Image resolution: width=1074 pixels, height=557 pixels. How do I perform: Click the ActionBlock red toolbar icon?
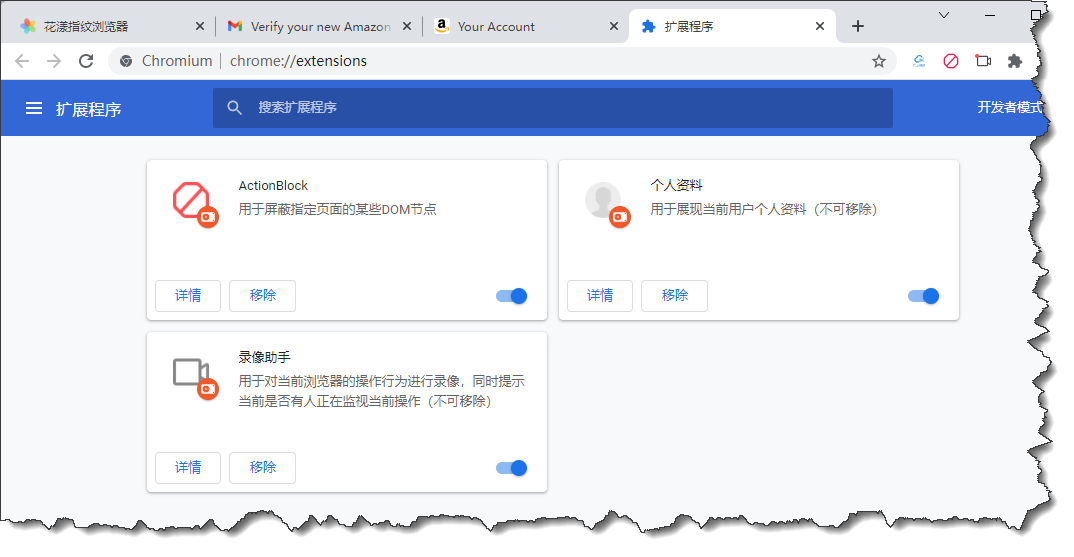tap(951, 61)
